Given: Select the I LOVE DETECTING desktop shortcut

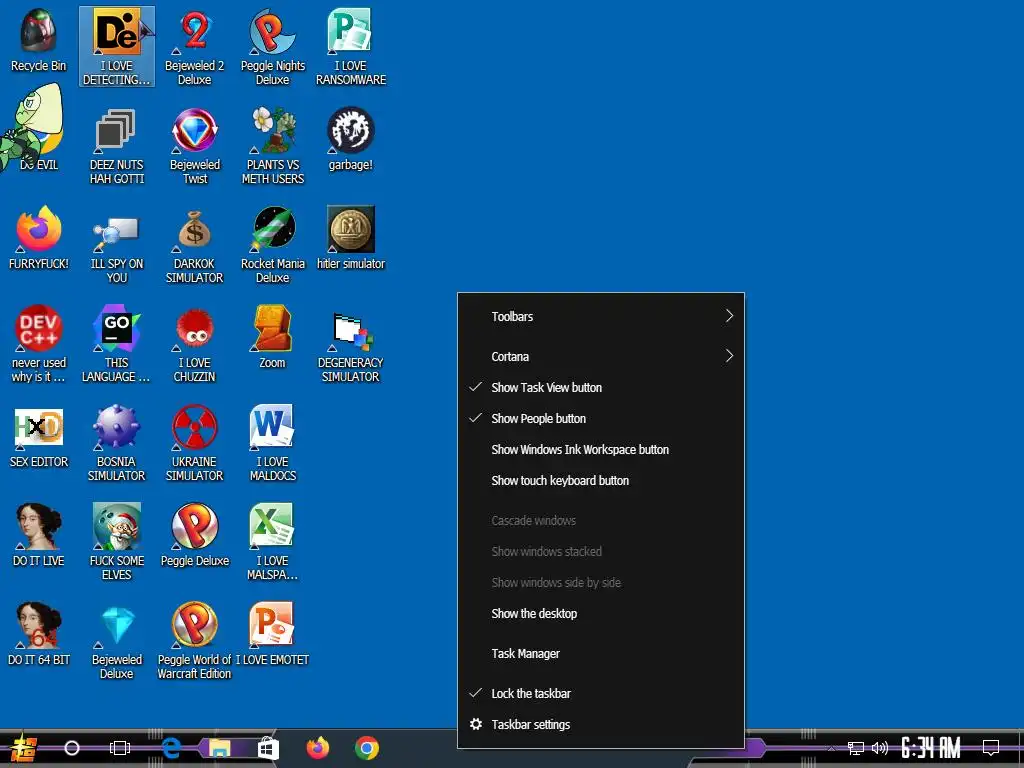Looking at the screenshot, I should pyautogui.click(x=116, y=47).
